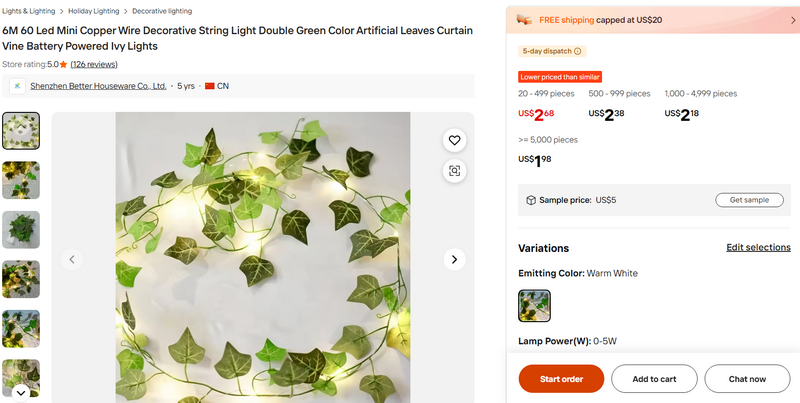Open the Holiday Lighting breadcrumb
The image size is (800, 403).
click(93, 11)
